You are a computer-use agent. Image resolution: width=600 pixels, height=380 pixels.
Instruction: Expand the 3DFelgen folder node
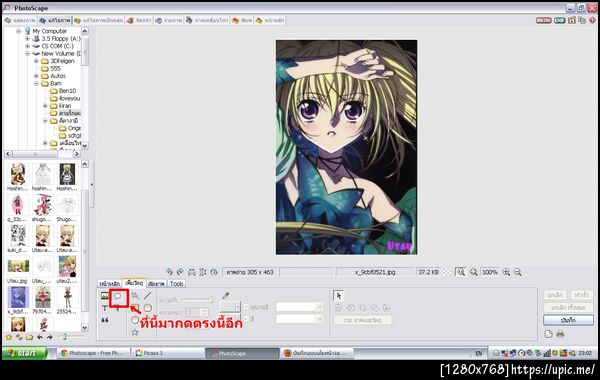tap(36, 61)
